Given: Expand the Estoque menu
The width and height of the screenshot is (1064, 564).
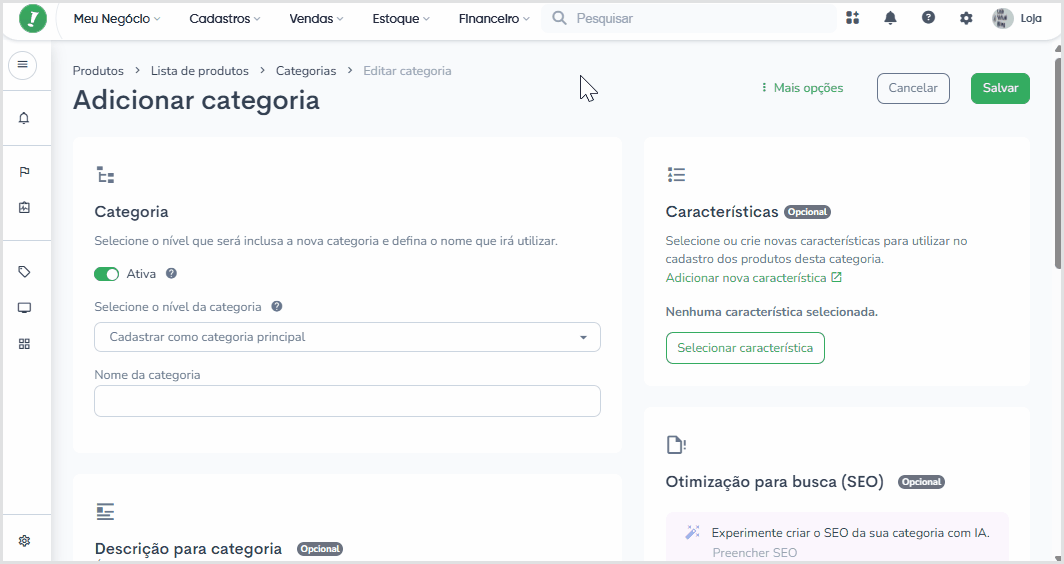Looking at the screenshot, I should point(401,19).
